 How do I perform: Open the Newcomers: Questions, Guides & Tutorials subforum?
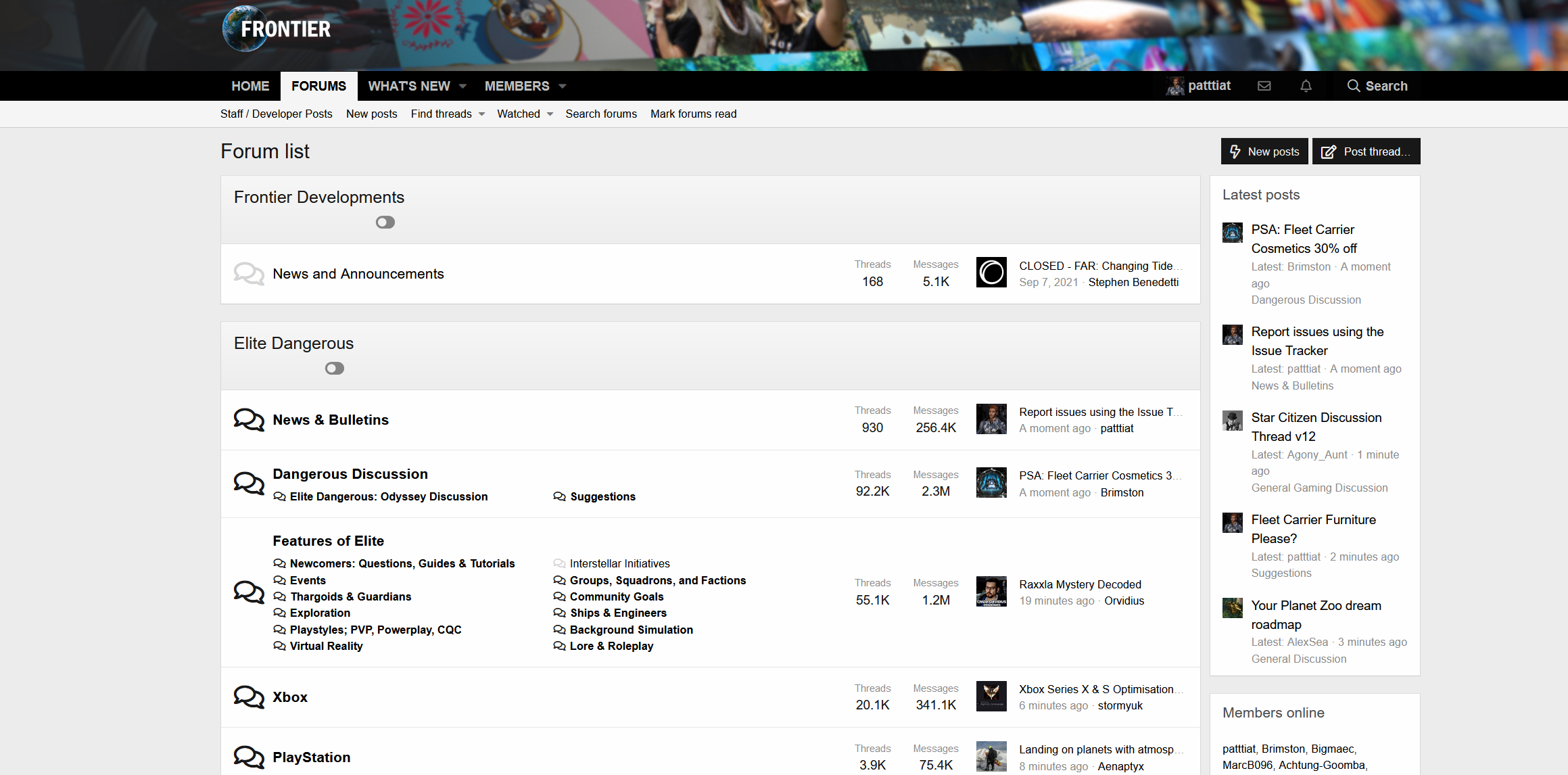pyautogui.click(x=402, y=563)
